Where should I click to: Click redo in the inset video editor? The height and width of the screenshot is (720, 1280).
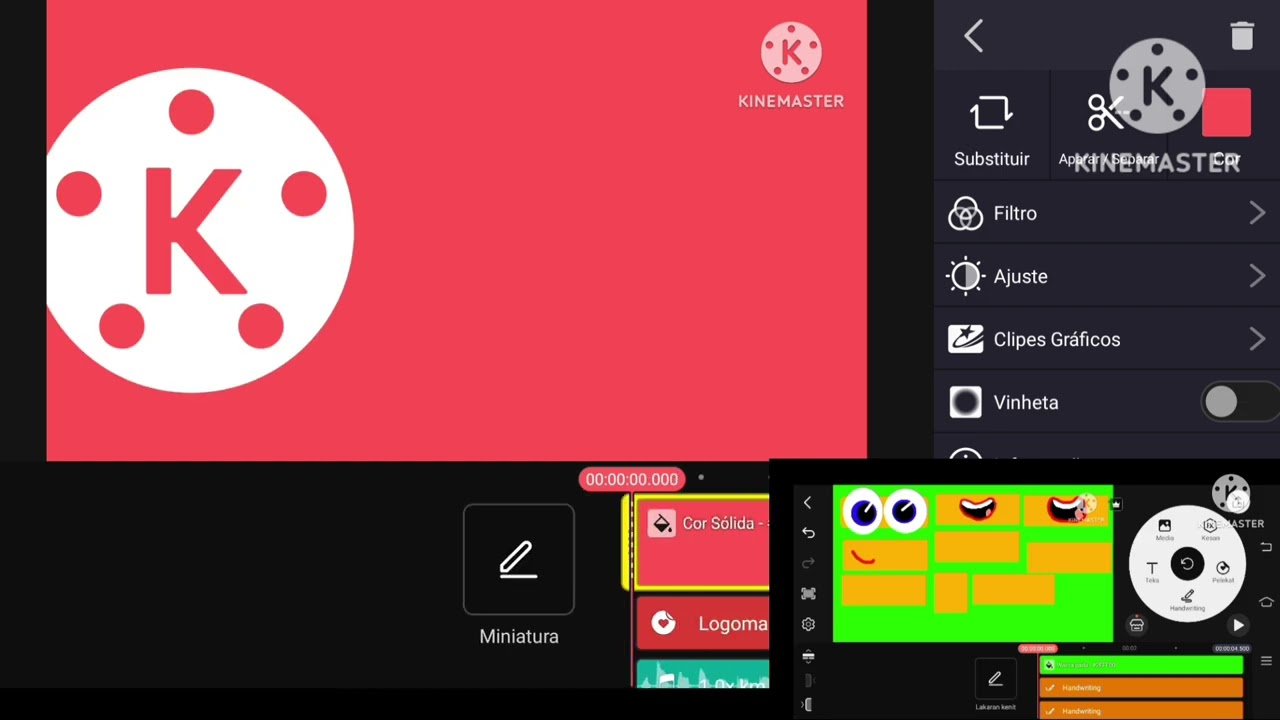[808, 563]
